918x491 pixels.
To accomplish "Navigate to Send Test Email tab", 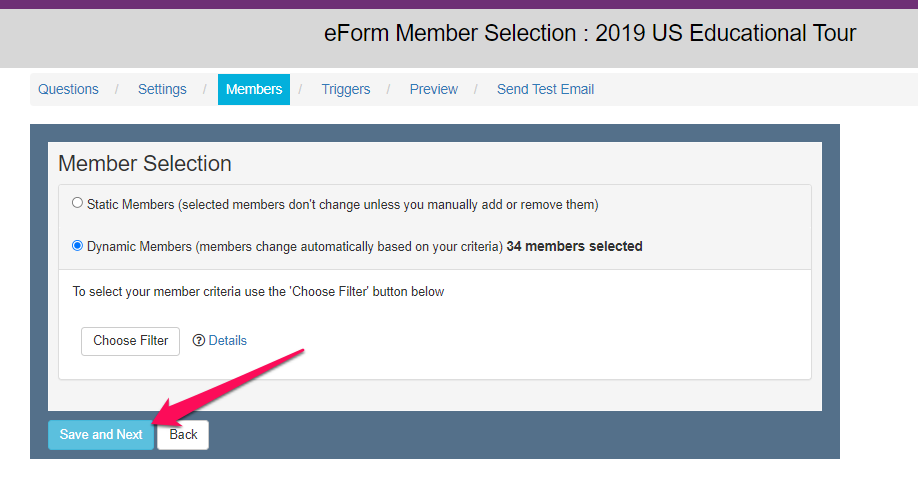I will (x=545, y=89).
